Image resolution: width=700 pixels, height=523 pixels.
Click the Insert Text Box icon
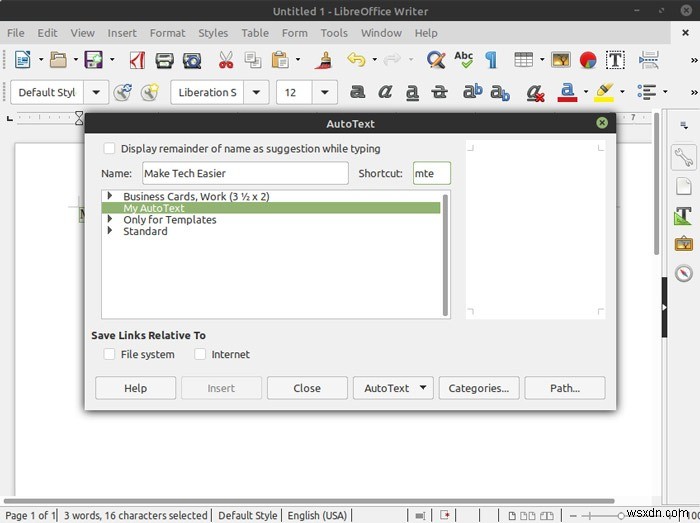point(615,60)
